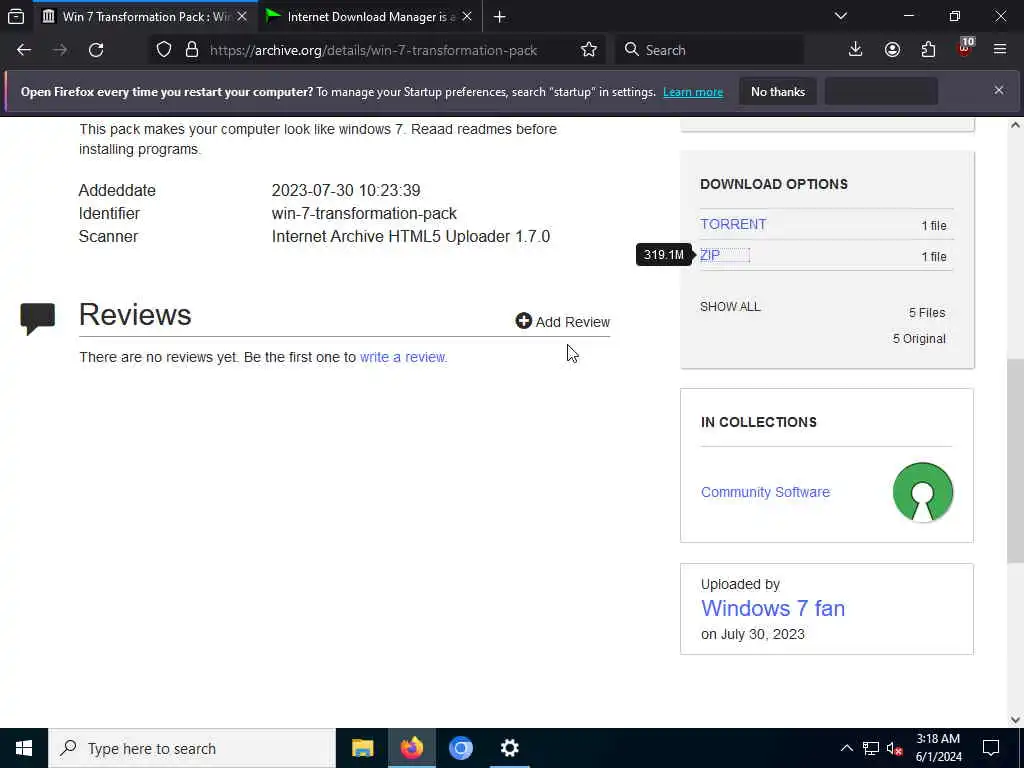Open the Firefox downloads panel
The width and height of the screenshot is (1024, 768).
click(x=855, y=50)
